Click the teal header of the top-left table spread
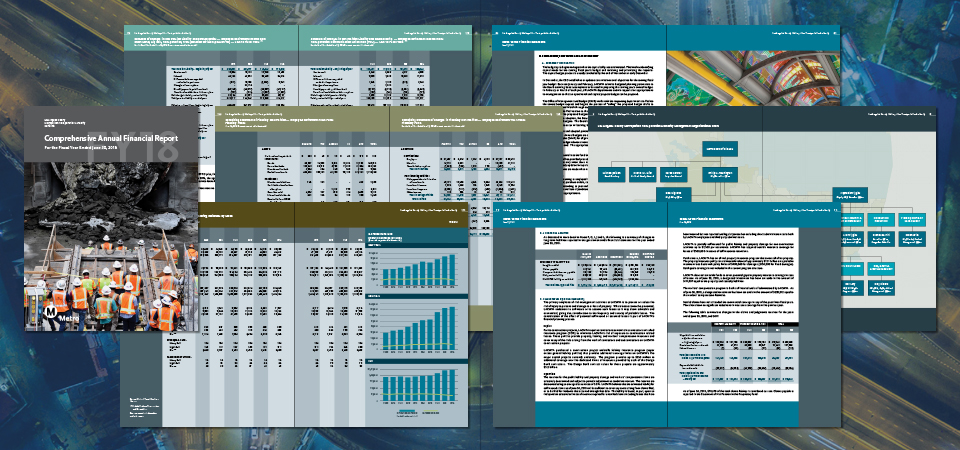This screenshot has height=450, width=960. pos(300,38)
